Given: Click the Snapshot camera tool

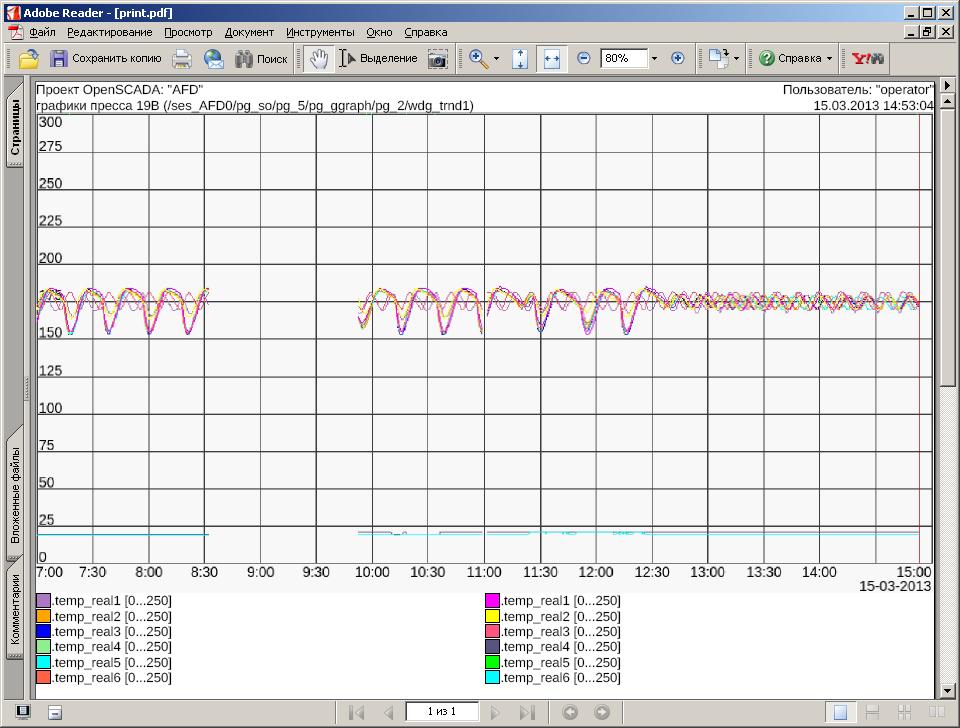Looking at the screenshot, I should pos(437,59).
